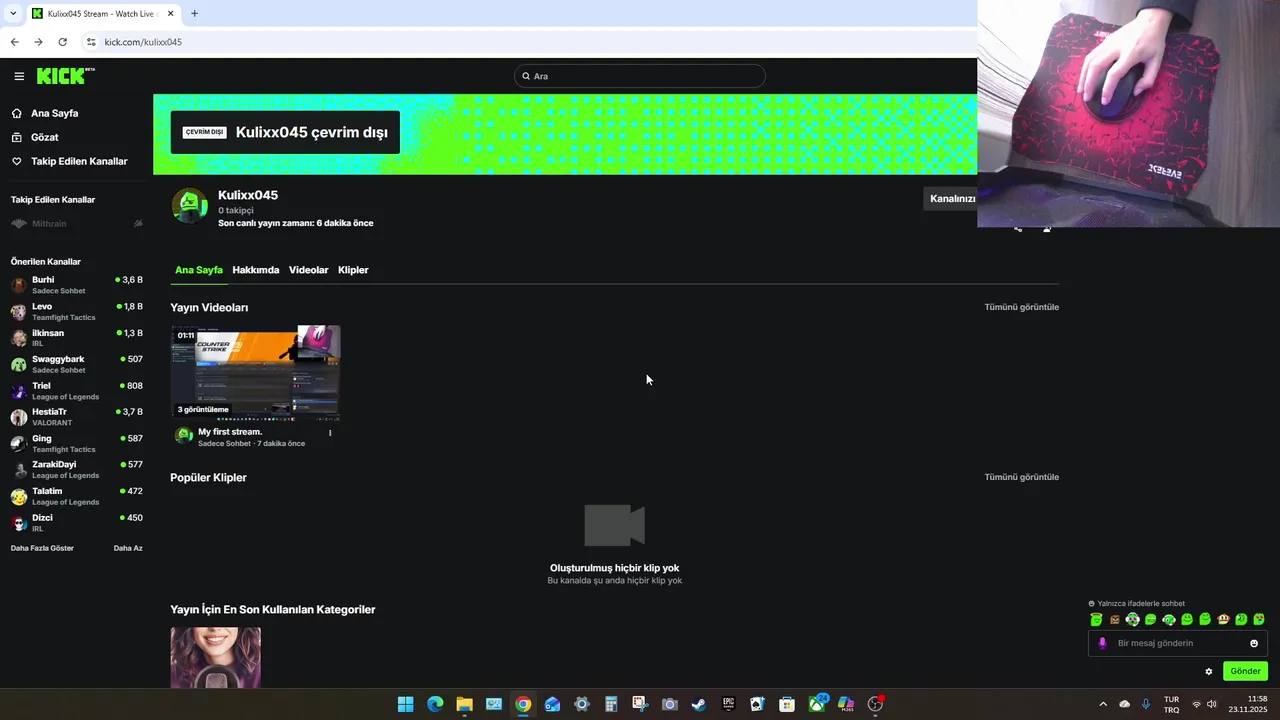Open Microsoft Edge from taskbar
The width and height of the screenshot is (1280, 720).
coord(435,704)
